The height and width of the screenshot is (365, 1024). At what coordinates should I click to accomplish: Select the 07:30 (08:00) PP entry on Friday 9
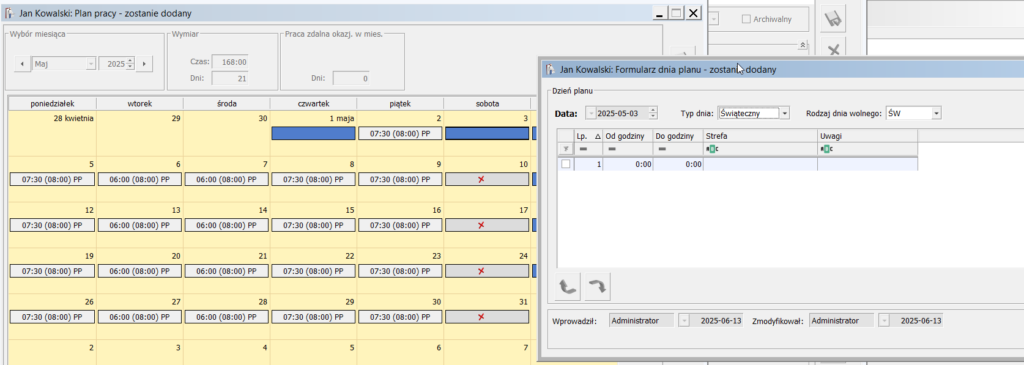[x=400, y=179]
